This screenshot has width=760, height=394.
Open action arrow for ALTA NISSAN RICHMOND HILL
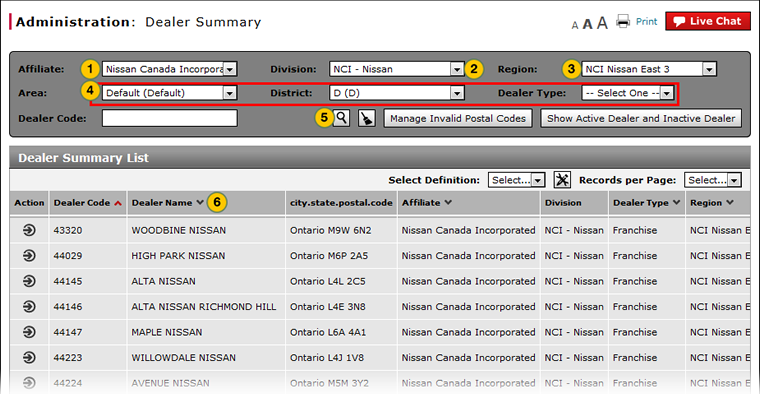(29, 306)
